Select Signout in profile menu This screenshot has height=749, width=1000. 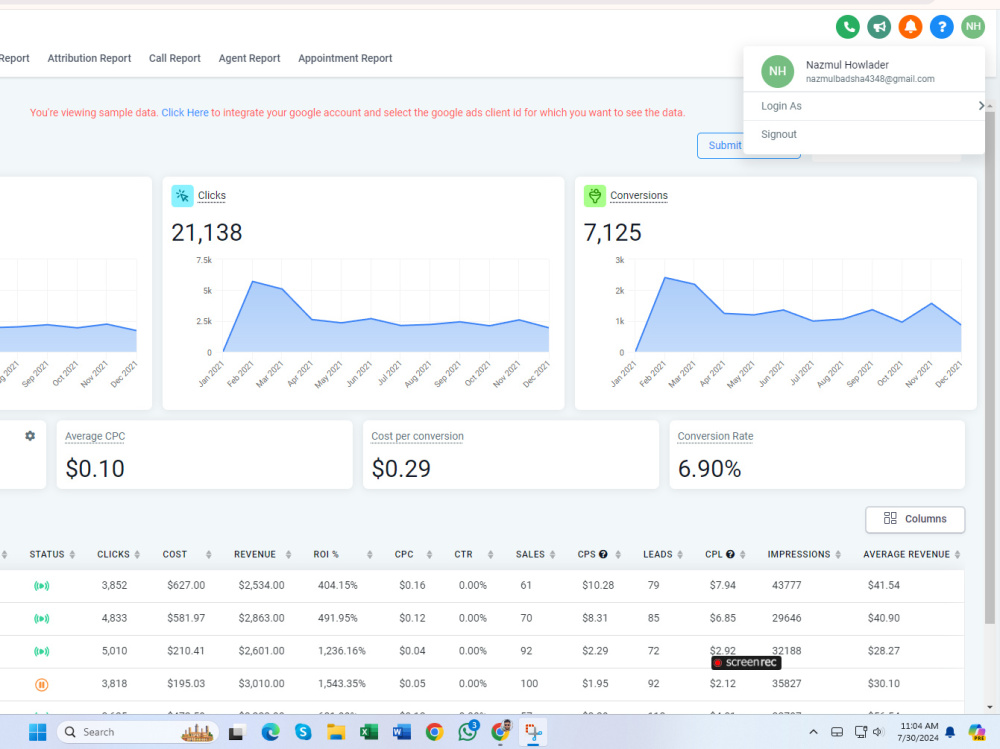click(864, 135)
